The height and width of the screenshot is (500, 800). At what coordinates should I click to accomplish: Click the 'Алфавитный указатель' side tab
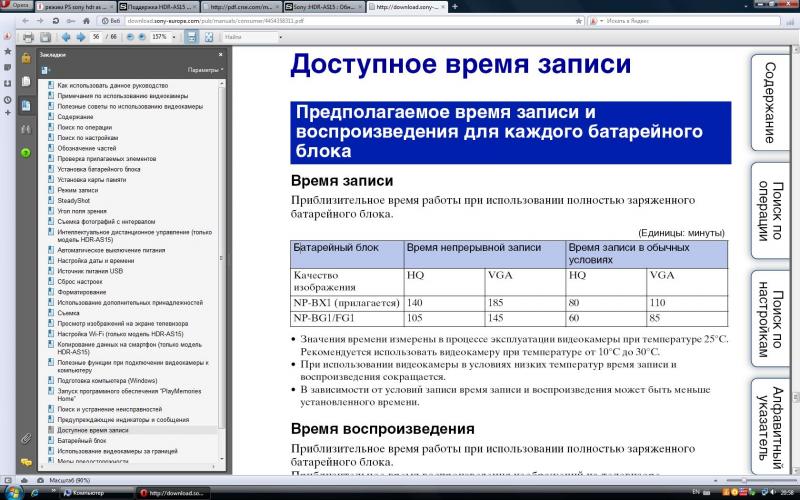click(x=770, y=426)
